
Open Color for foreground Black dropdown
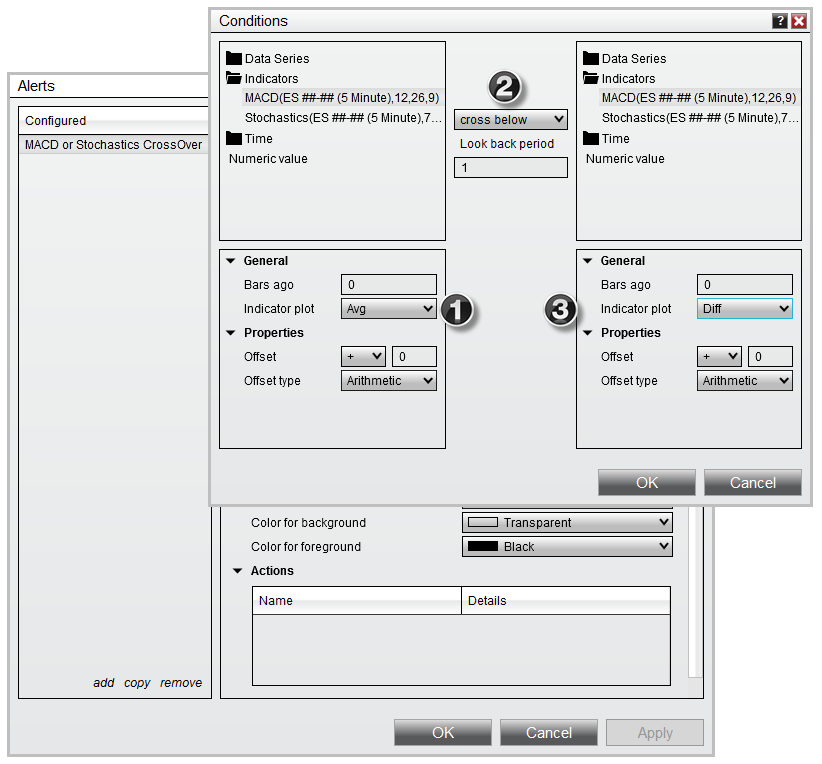pos(567,547)
